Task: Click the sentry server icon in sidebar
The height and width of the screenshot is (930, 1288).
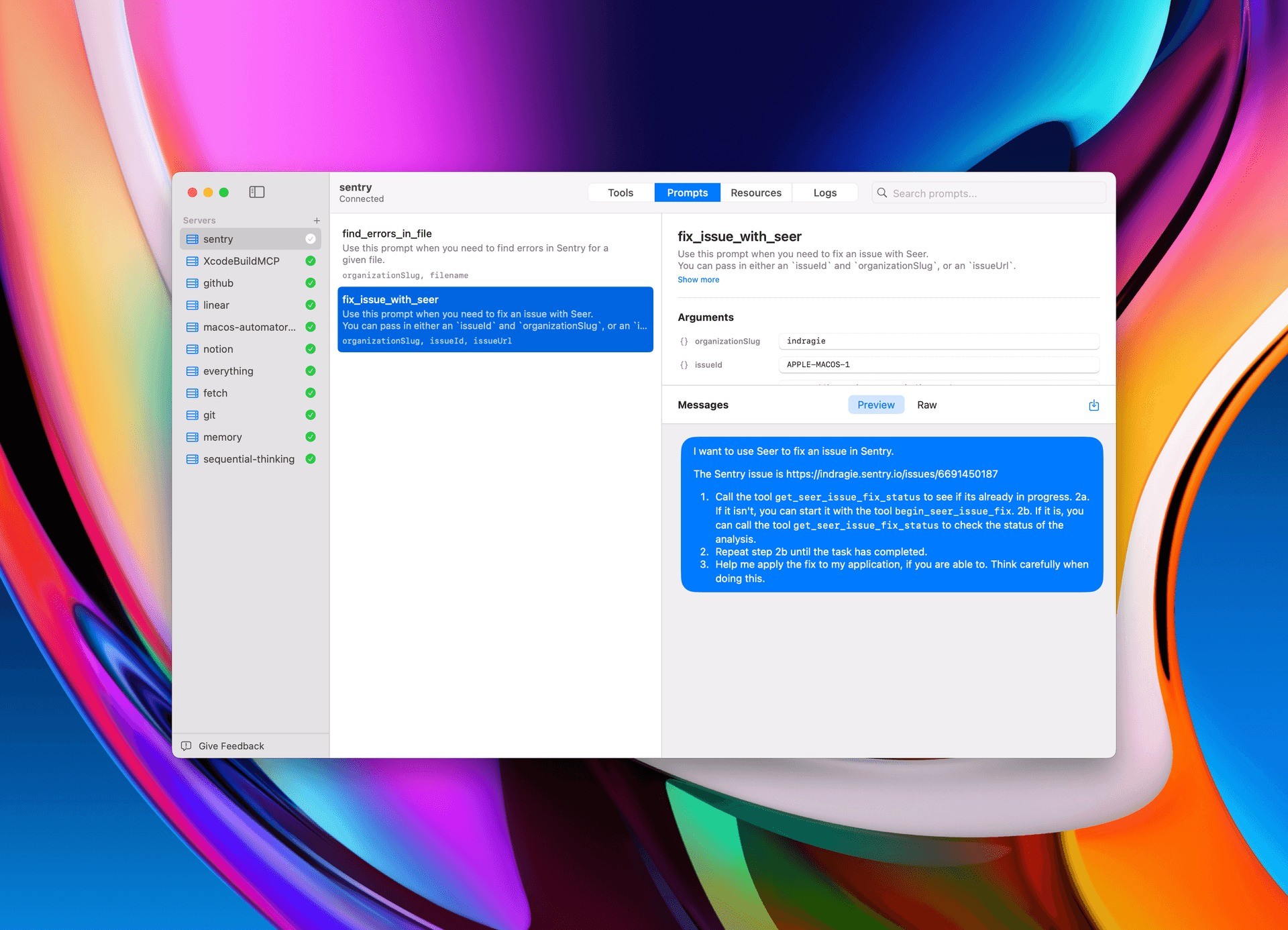Action: pos(192,239)
